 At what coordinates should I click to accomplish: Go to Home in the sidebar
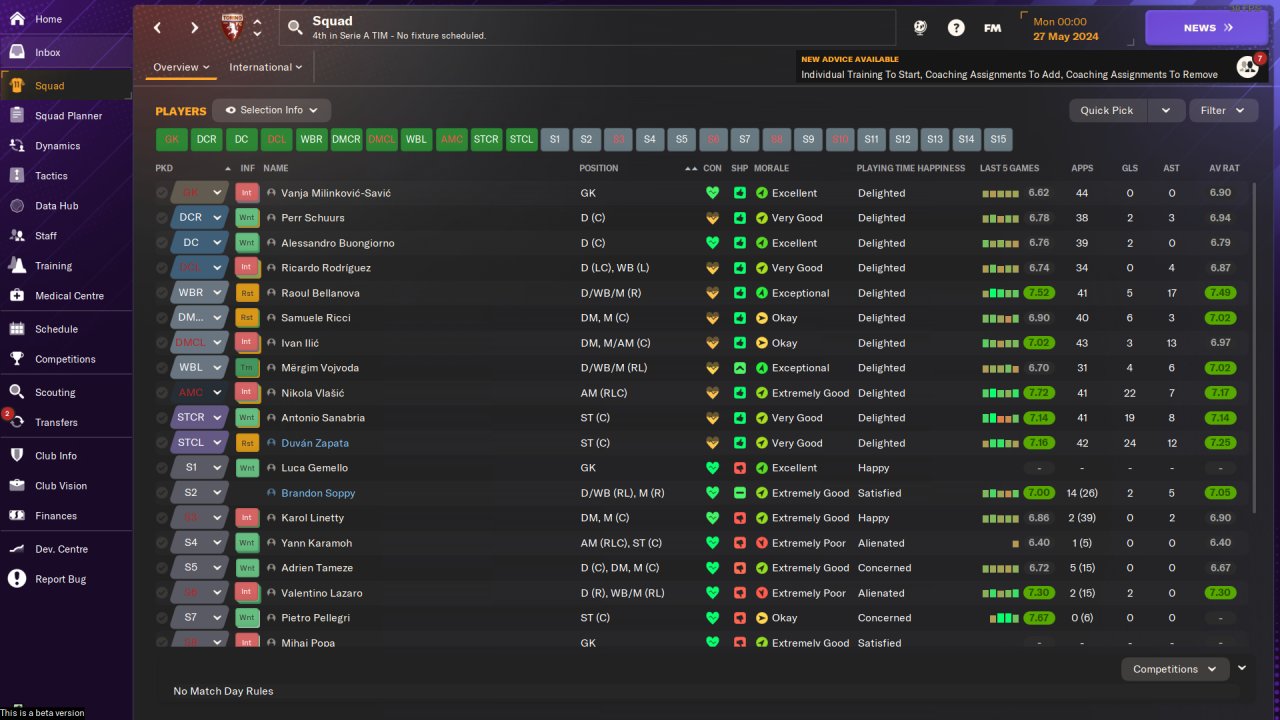(66, 19)
